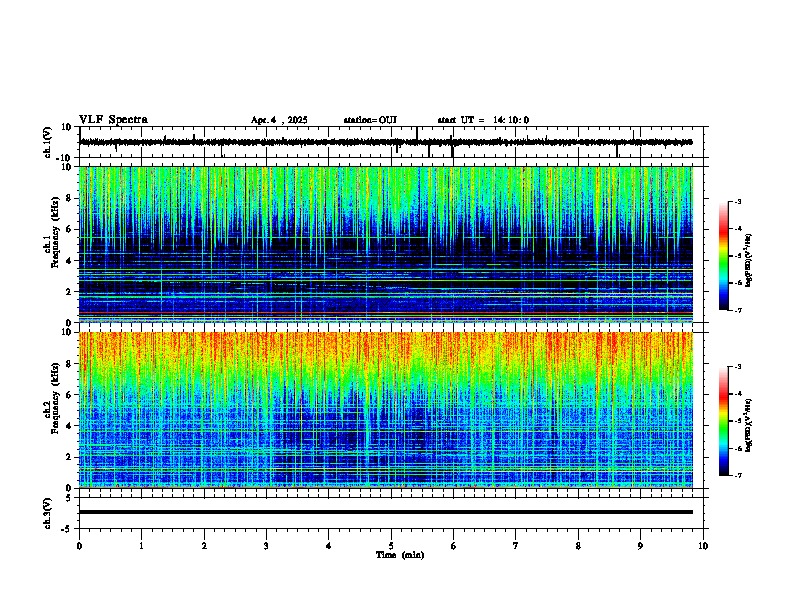This screenshot has width=792, height=612.
Task: Click time axis tick label "9"
Action: tap(640, 546)
